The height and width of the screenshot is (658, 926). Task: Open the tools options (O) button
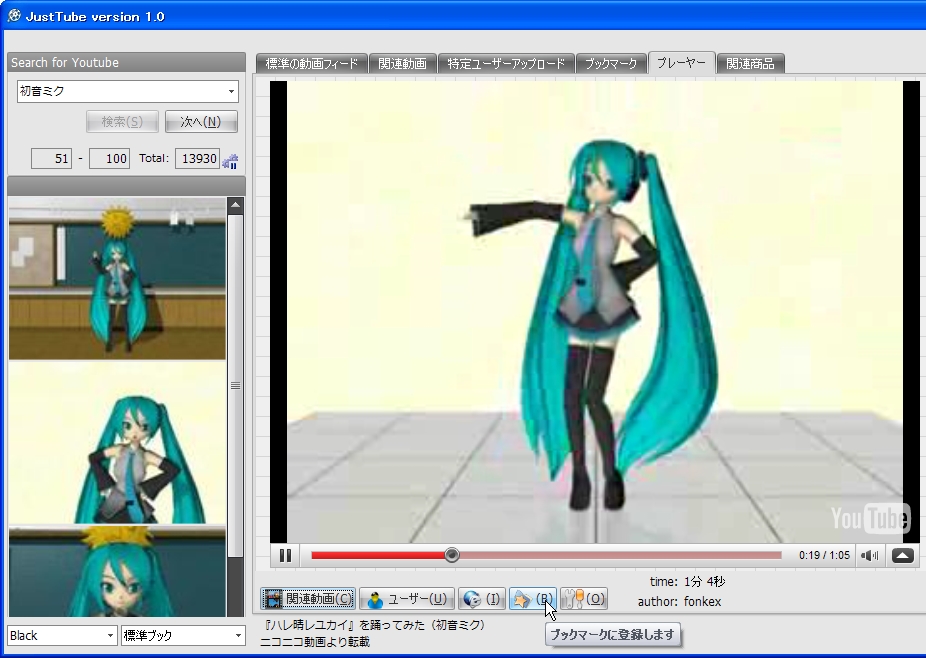(x=583, y=599)
